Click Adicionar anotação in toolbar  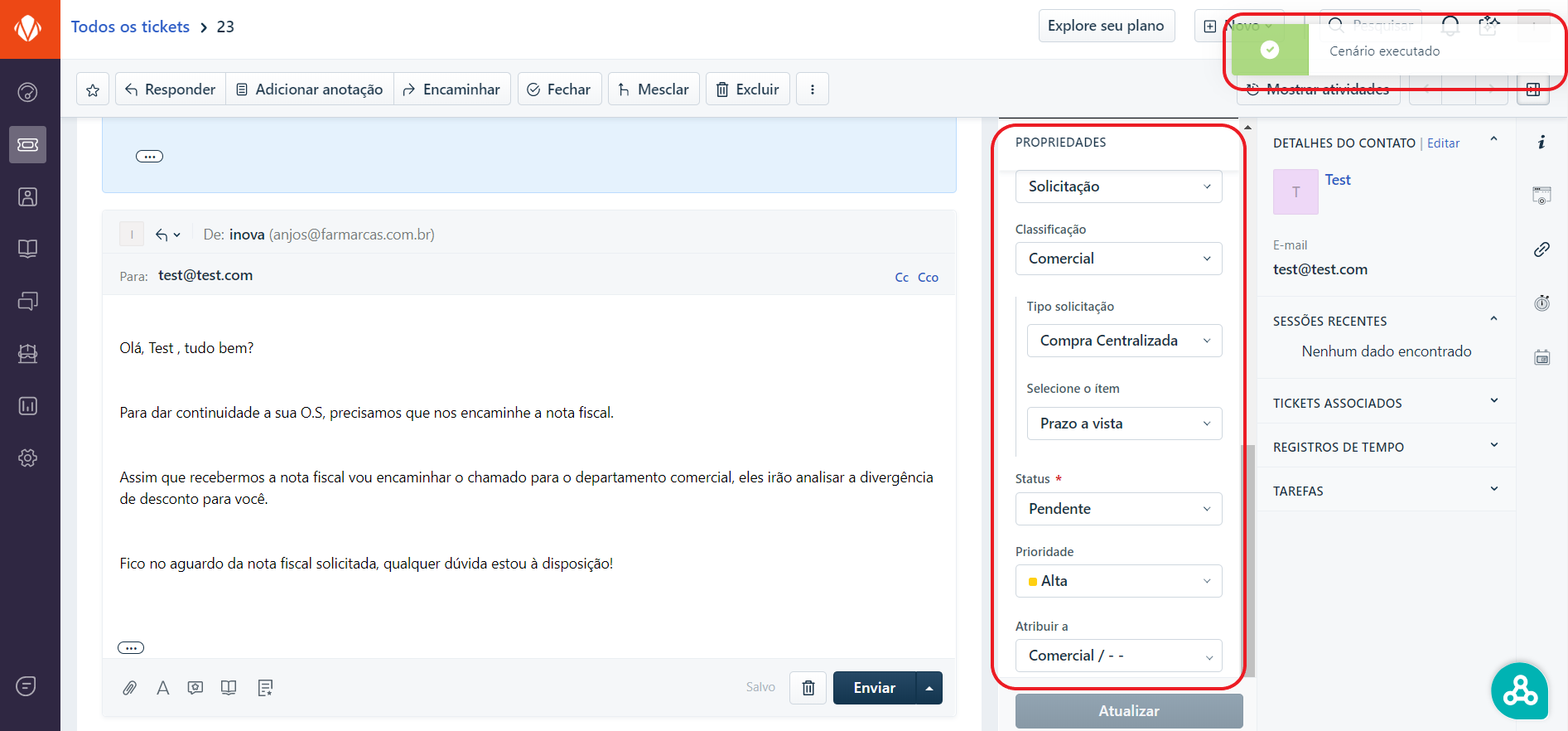310,90
